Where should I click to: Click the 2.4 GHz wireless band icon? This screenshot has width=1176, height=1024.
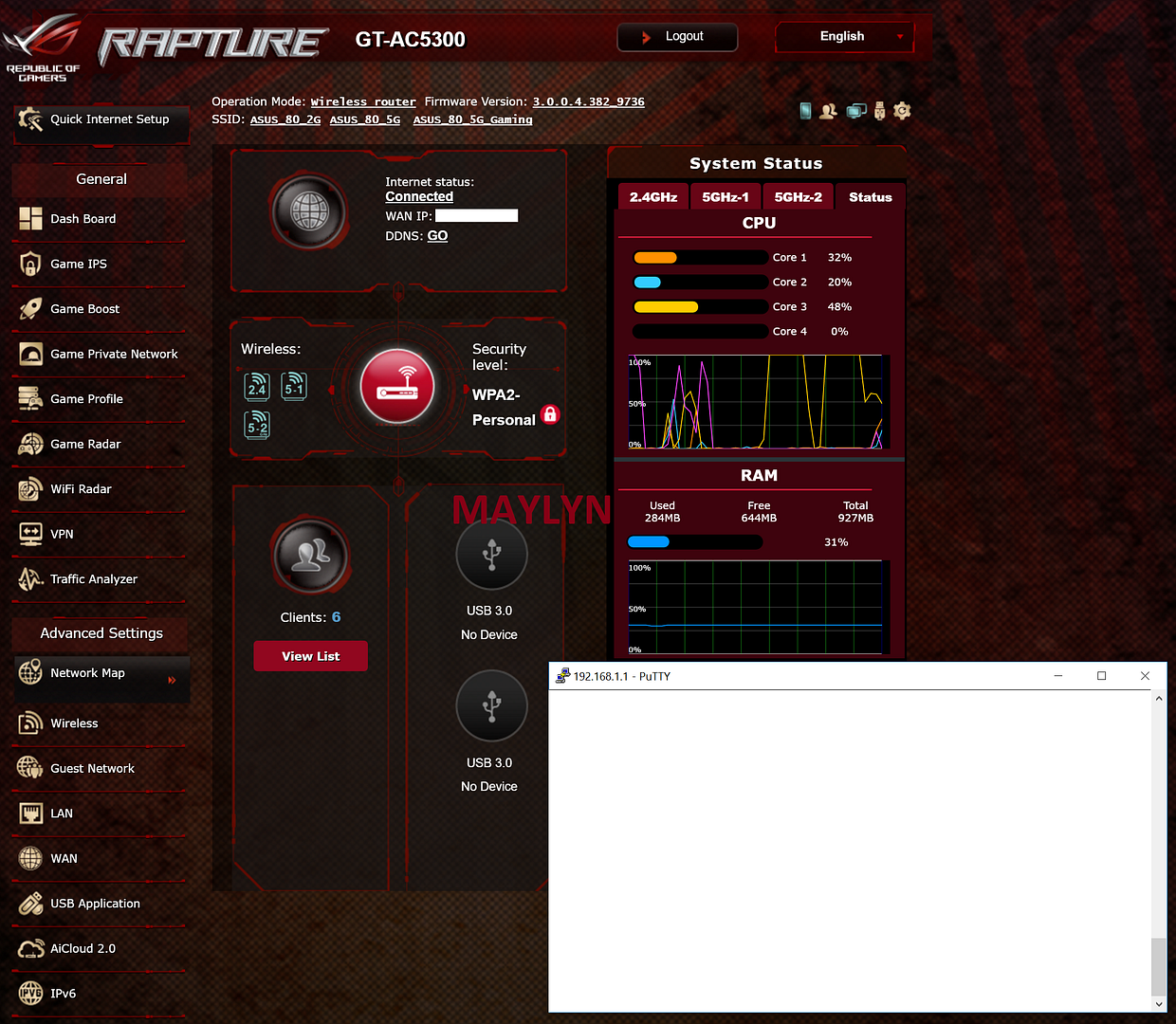click(x=257, y=387)
